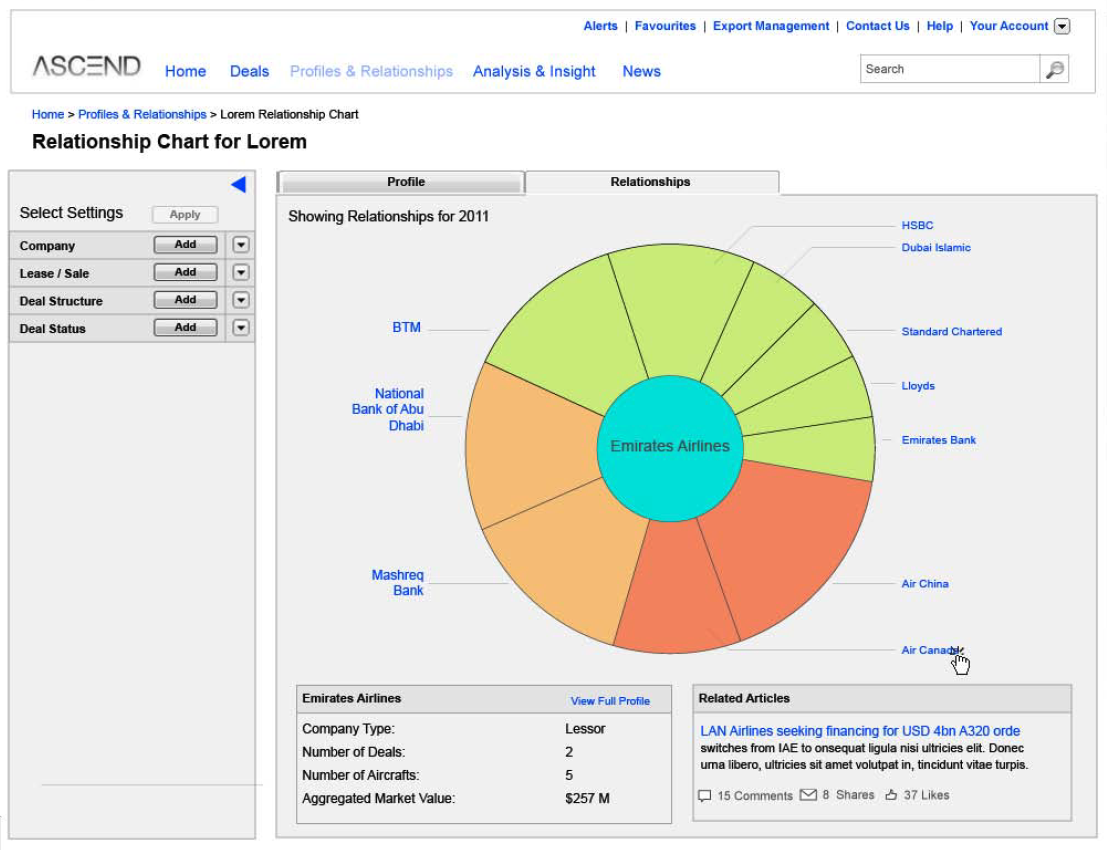Go to Home in breadcrumb
1107x850 pixels.
click(x=47, y=114)
